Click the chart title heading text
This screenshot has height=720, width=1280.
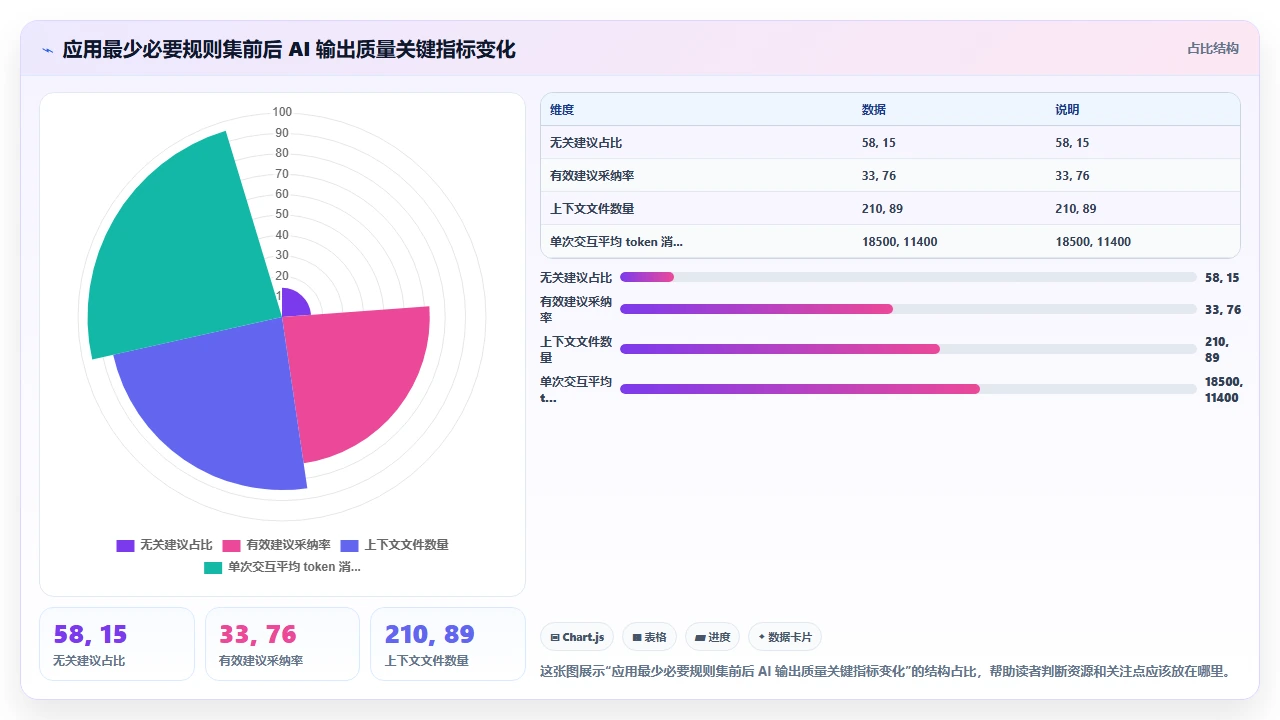point(289,49)
